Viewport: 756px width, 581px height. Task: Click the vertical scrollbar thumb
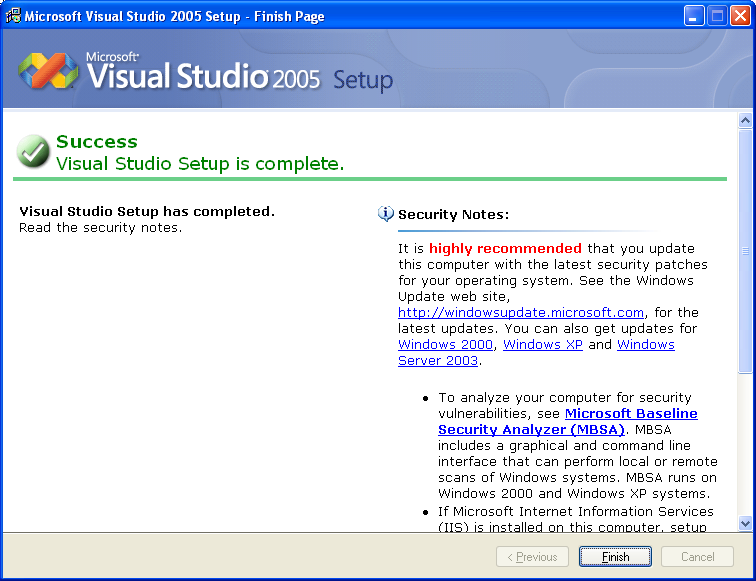pyautogui.click(x=745, y=250)
